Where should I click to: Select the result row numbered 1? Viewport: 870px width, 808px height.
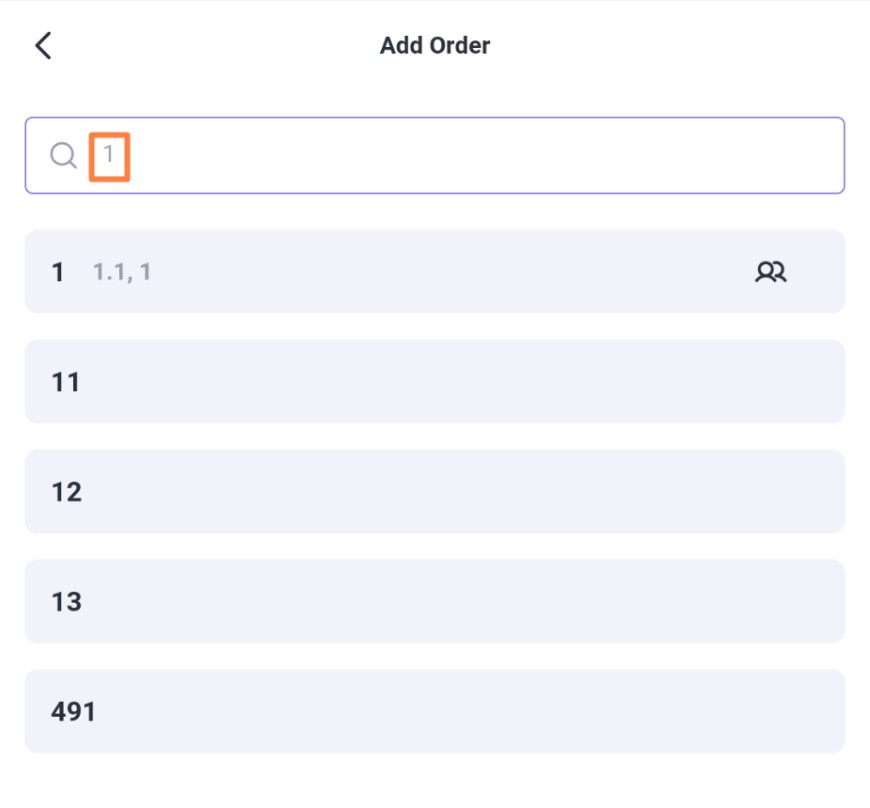click(x=434, y=271)
